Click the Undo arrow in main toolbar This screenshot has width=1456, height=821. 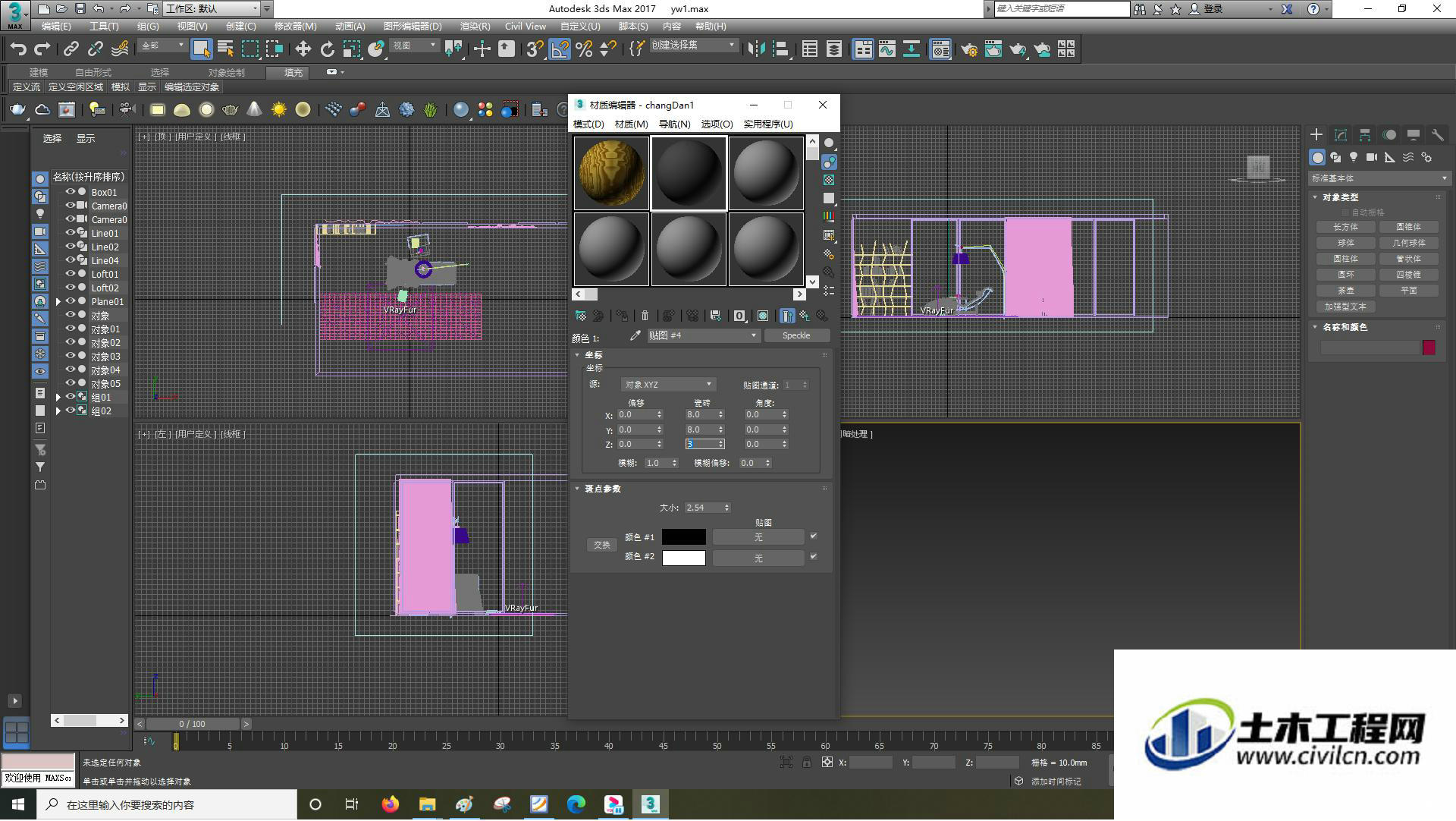18,49
